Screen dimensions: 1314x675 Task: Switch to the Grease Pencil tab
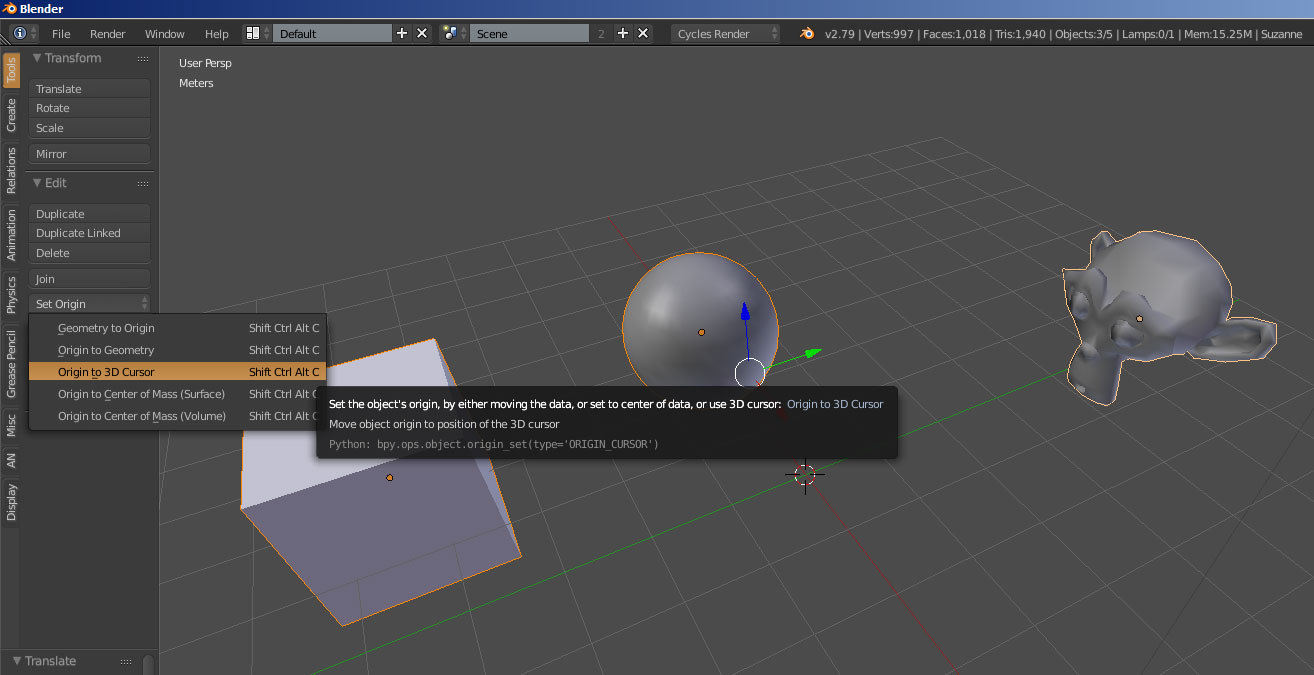click(x=11, y=364)
